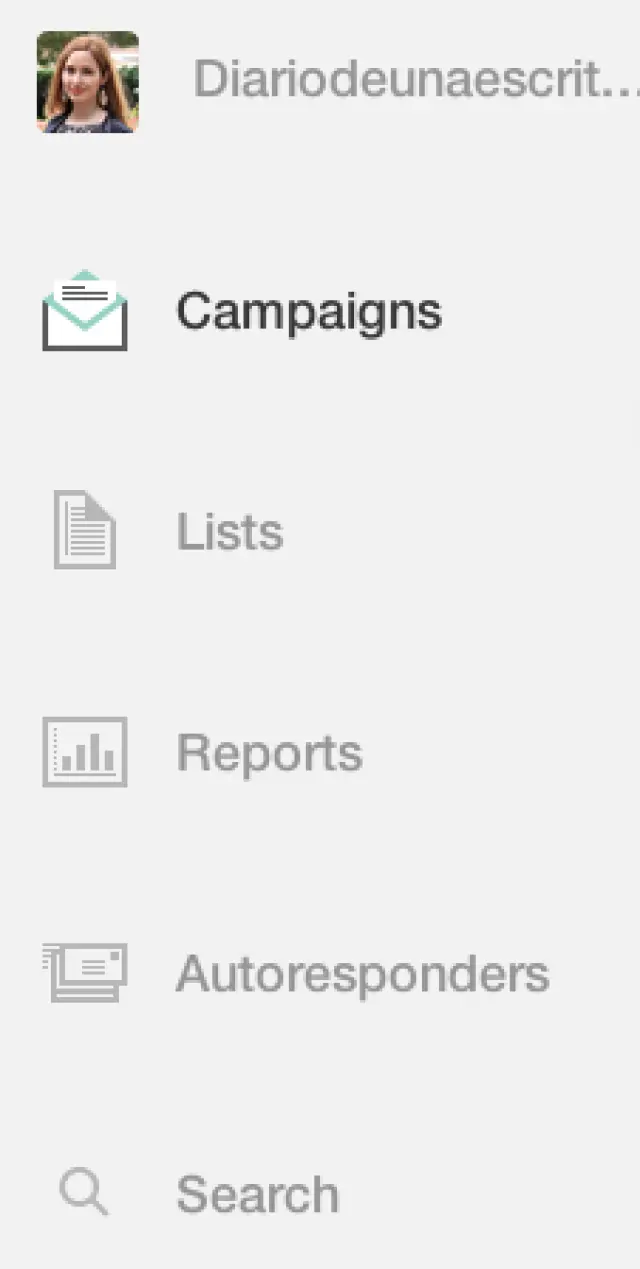Open the Diariodeunaescrit... account name
The width and height of the screenshot is (640, 1269).
coord(416,79)
